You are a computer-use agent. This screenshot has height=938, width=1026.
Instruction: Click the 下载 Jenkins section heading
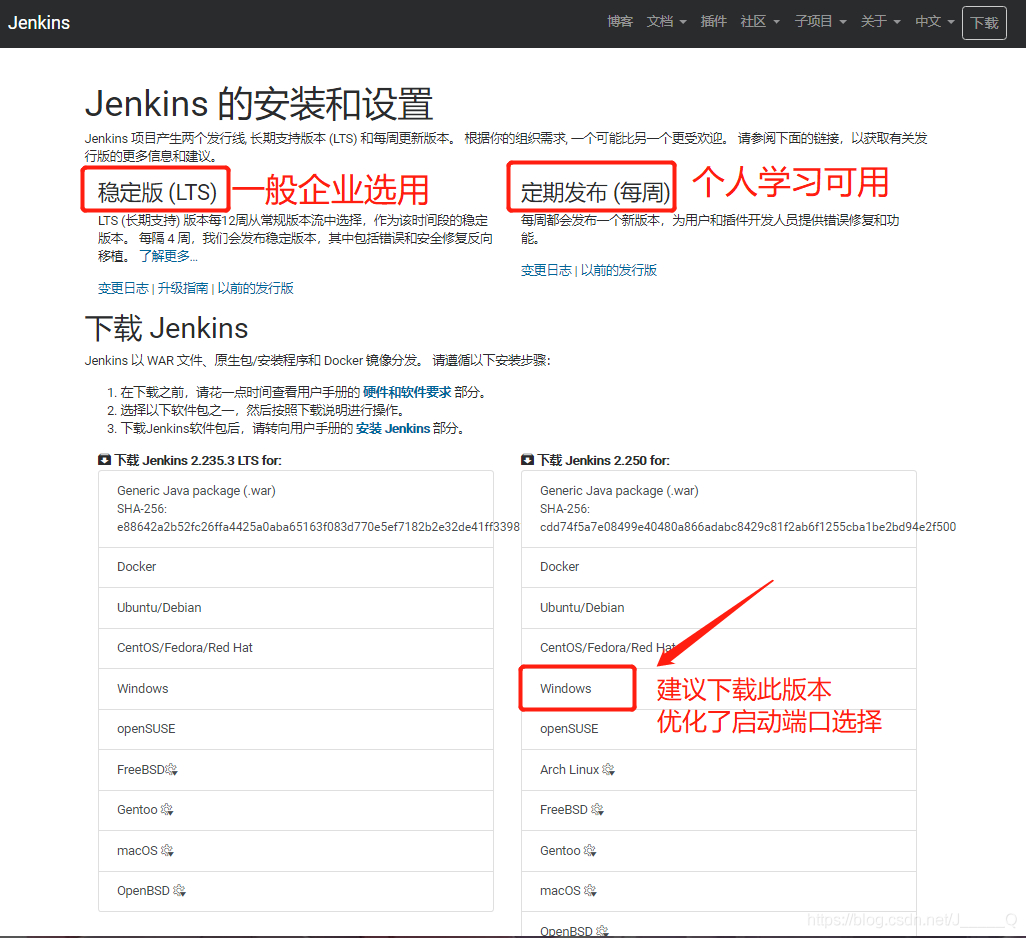coord(166,328)
